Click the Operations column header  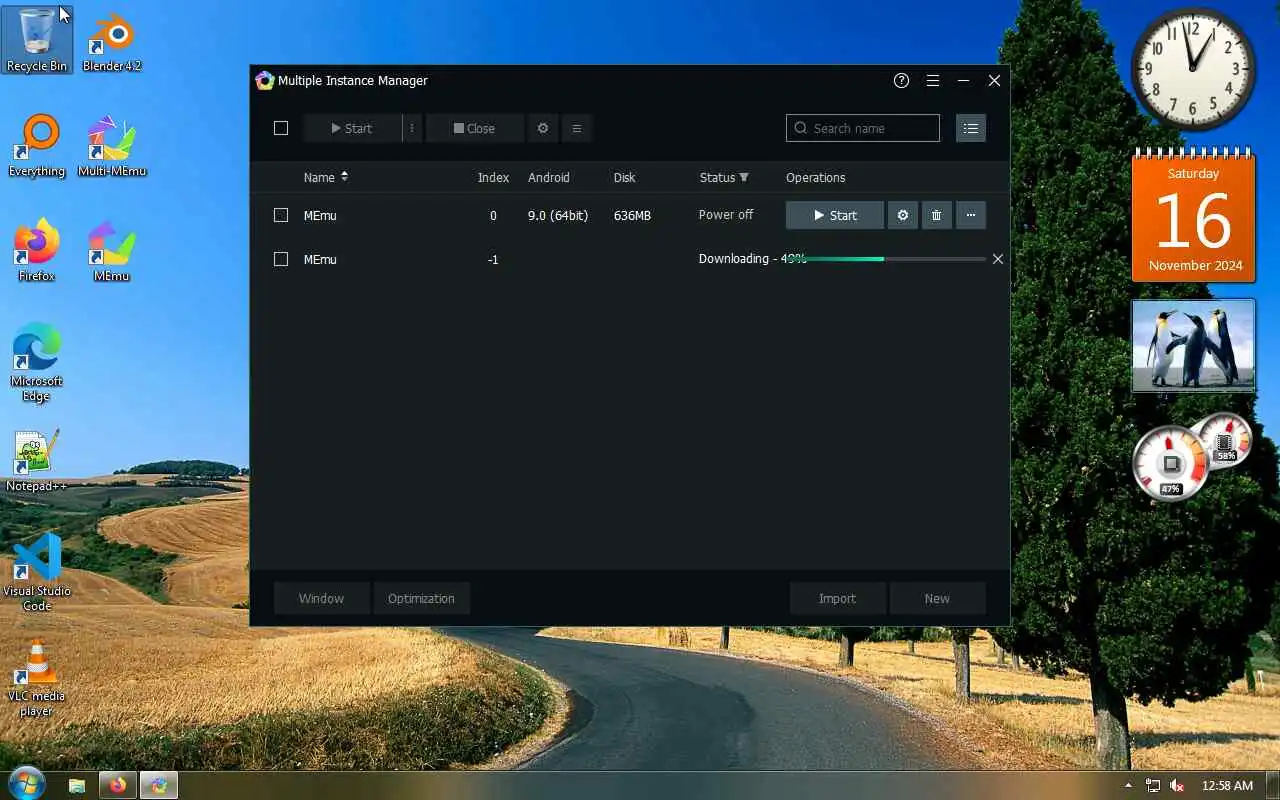coord(815,177)
